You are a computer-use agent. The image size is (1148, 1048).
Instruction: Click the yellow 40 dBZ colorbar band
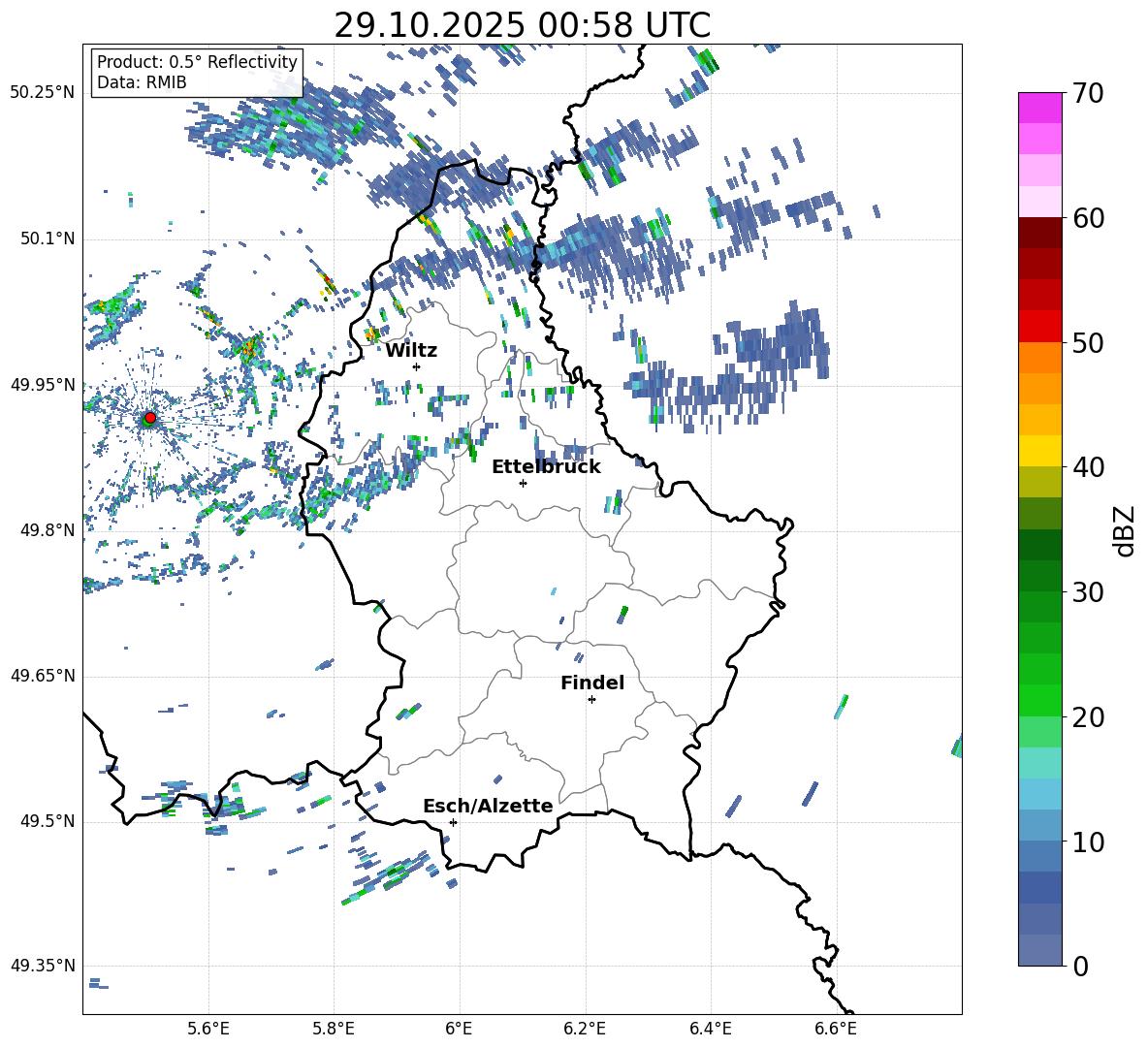pyautogui.click(x=1039, y=451)
